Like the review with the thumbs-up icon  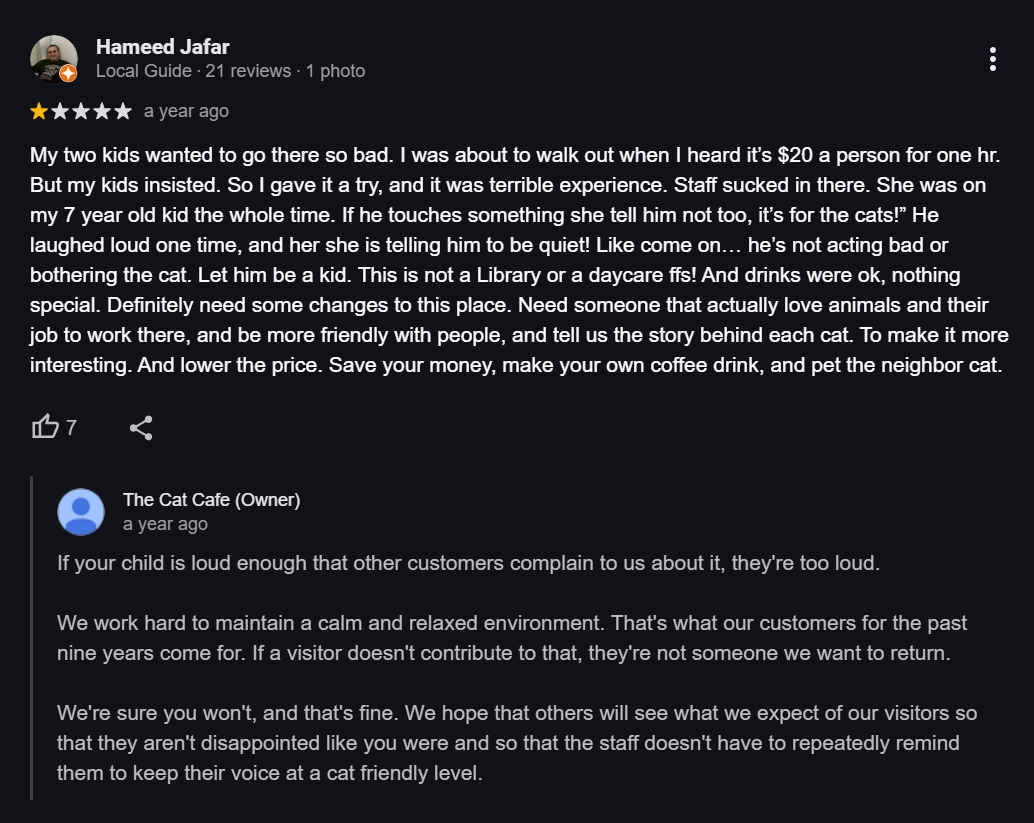(x=45, y=428)
